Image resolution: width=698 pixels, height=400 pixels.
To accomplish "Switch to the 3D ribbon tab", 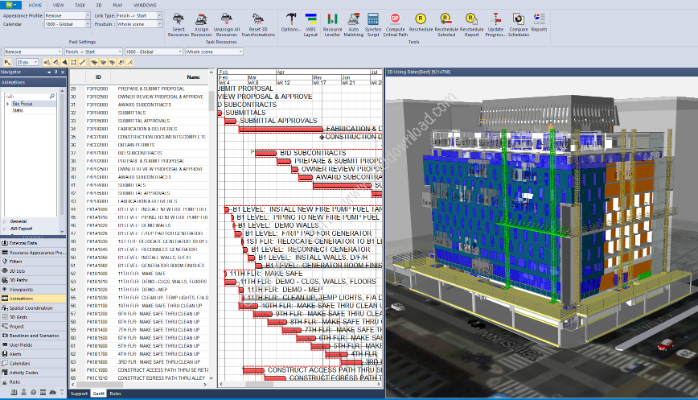I will point(99,5).
